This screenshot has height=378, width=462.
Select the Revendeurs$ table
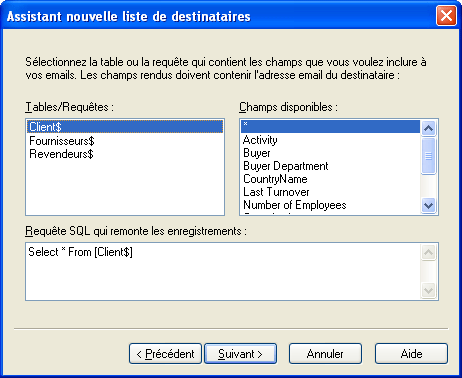click(125, 154)
